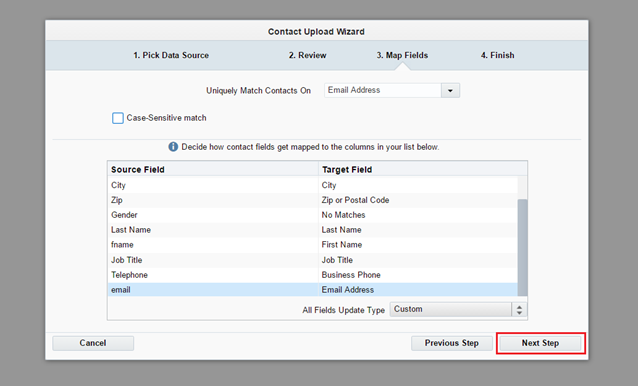Viewport: 638px width, 386px height.
Task: Select the Gender source field row
Action: [x=213, y=215]
